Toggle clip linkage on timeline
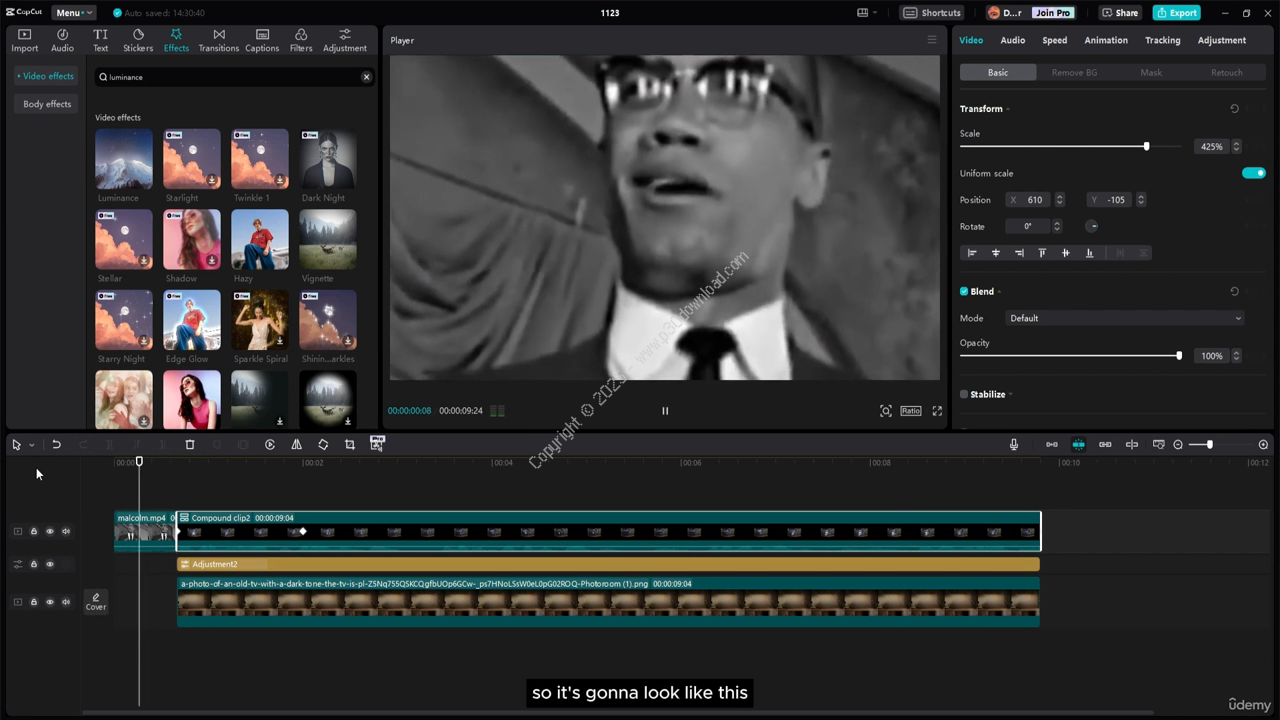Image resolution: width=1280 pixels, height=720 pixels. 1105,445
